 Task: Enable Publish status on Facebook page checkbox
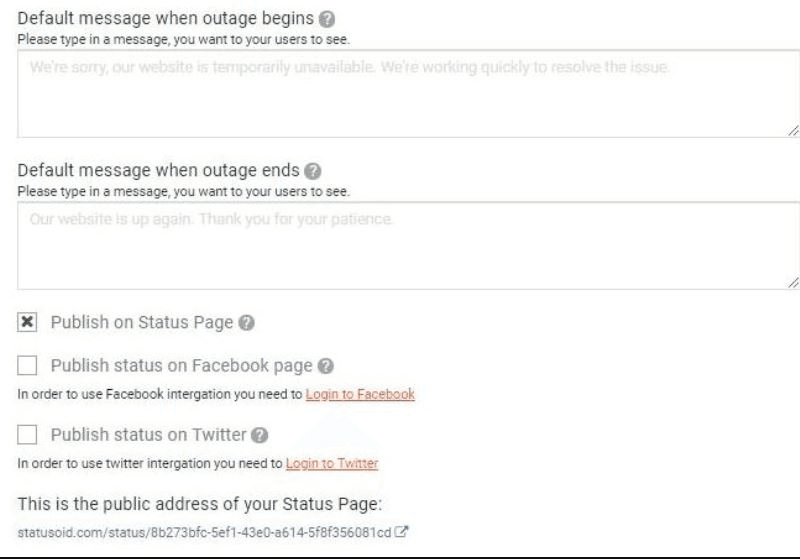pyautogui.click(x=27, y=366)
